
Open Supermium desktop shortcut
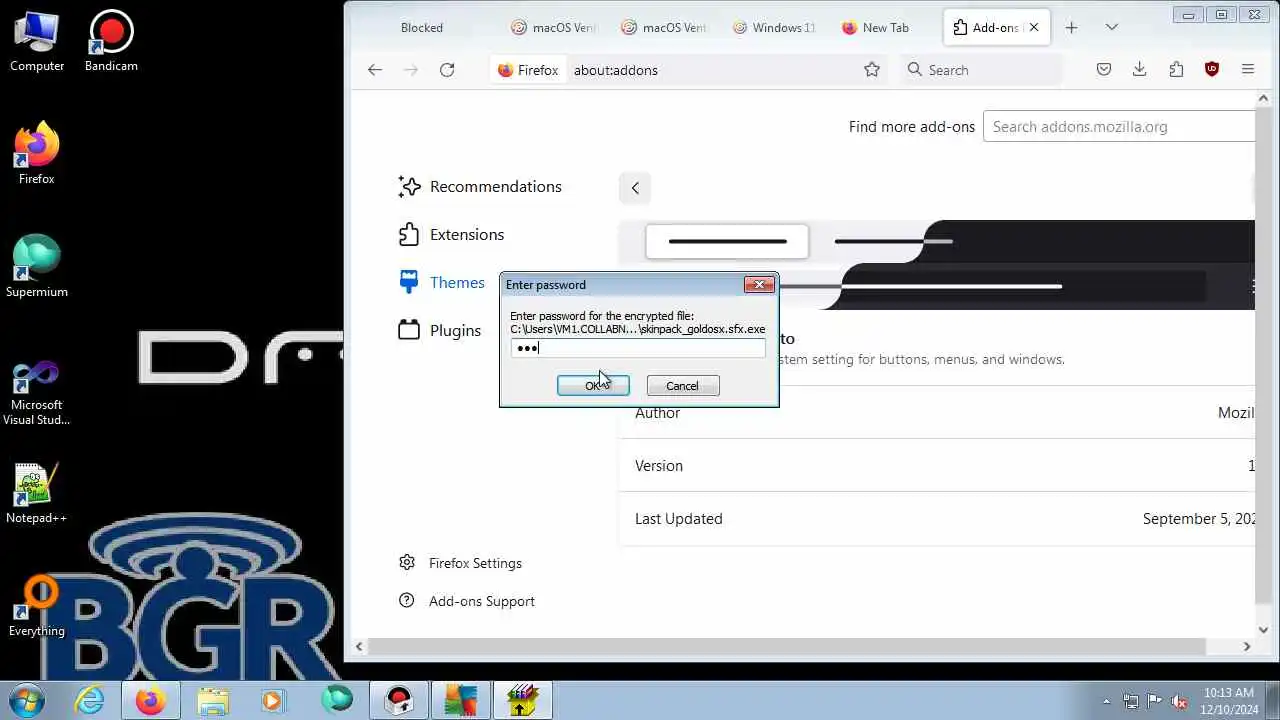tap(37, 267)
